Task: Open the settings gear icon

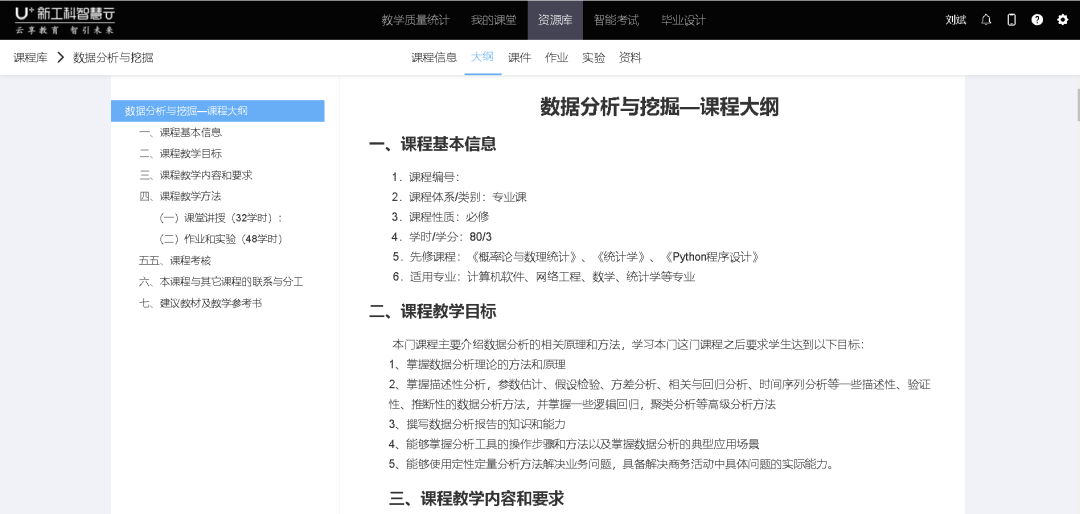Action: [x=1062, y=20]
